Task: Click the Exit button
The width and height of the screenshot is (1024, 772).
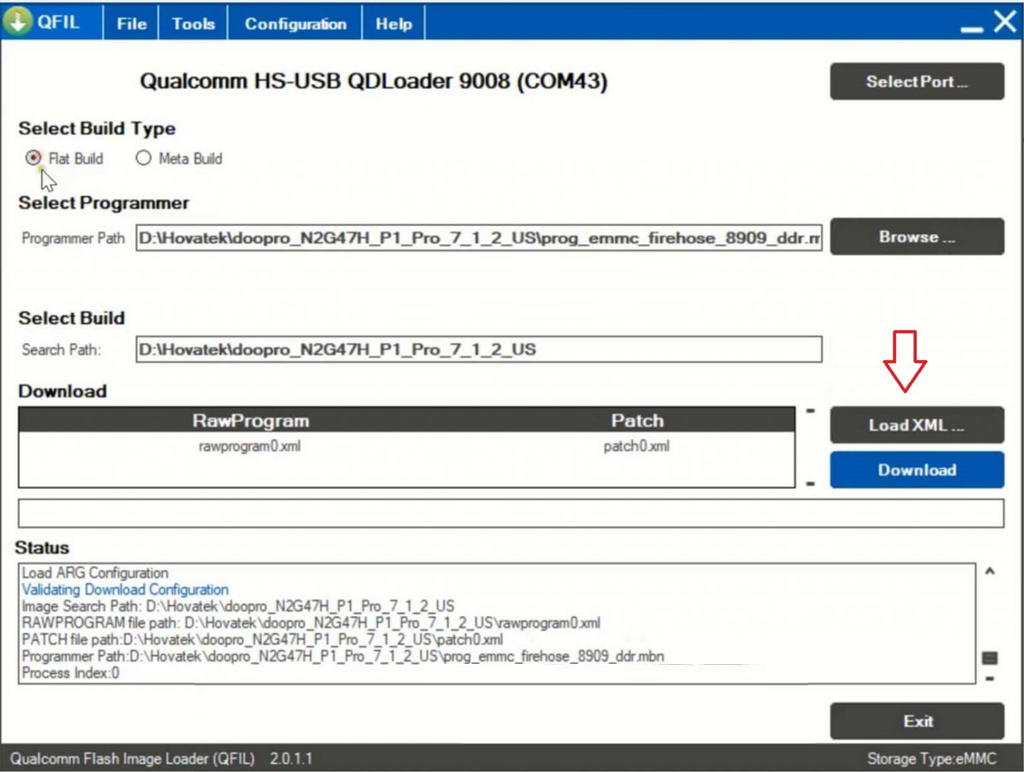Action: pos(916,721)
